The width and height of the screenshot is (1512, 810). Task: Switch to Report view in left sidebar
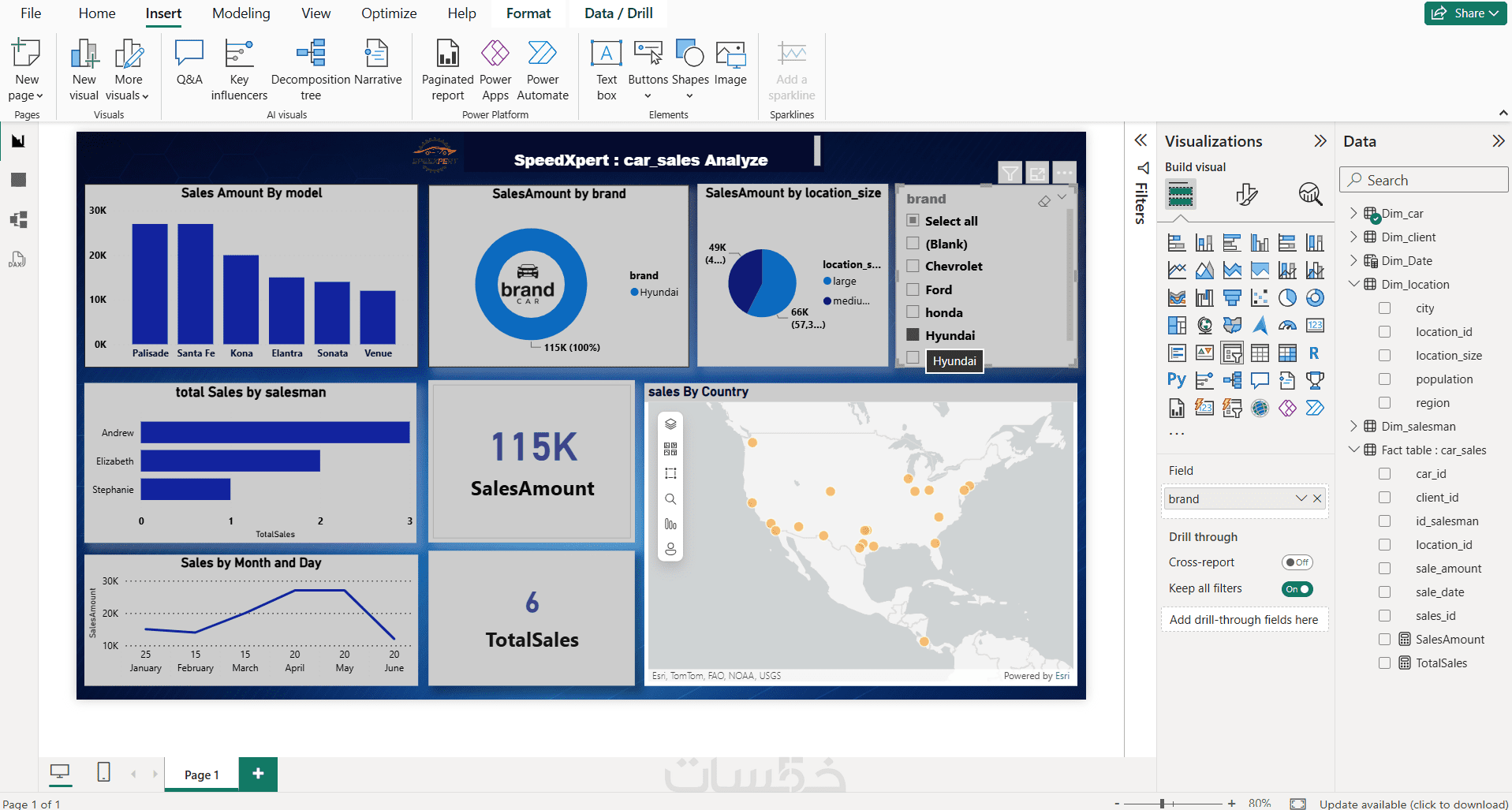(18, 141)
